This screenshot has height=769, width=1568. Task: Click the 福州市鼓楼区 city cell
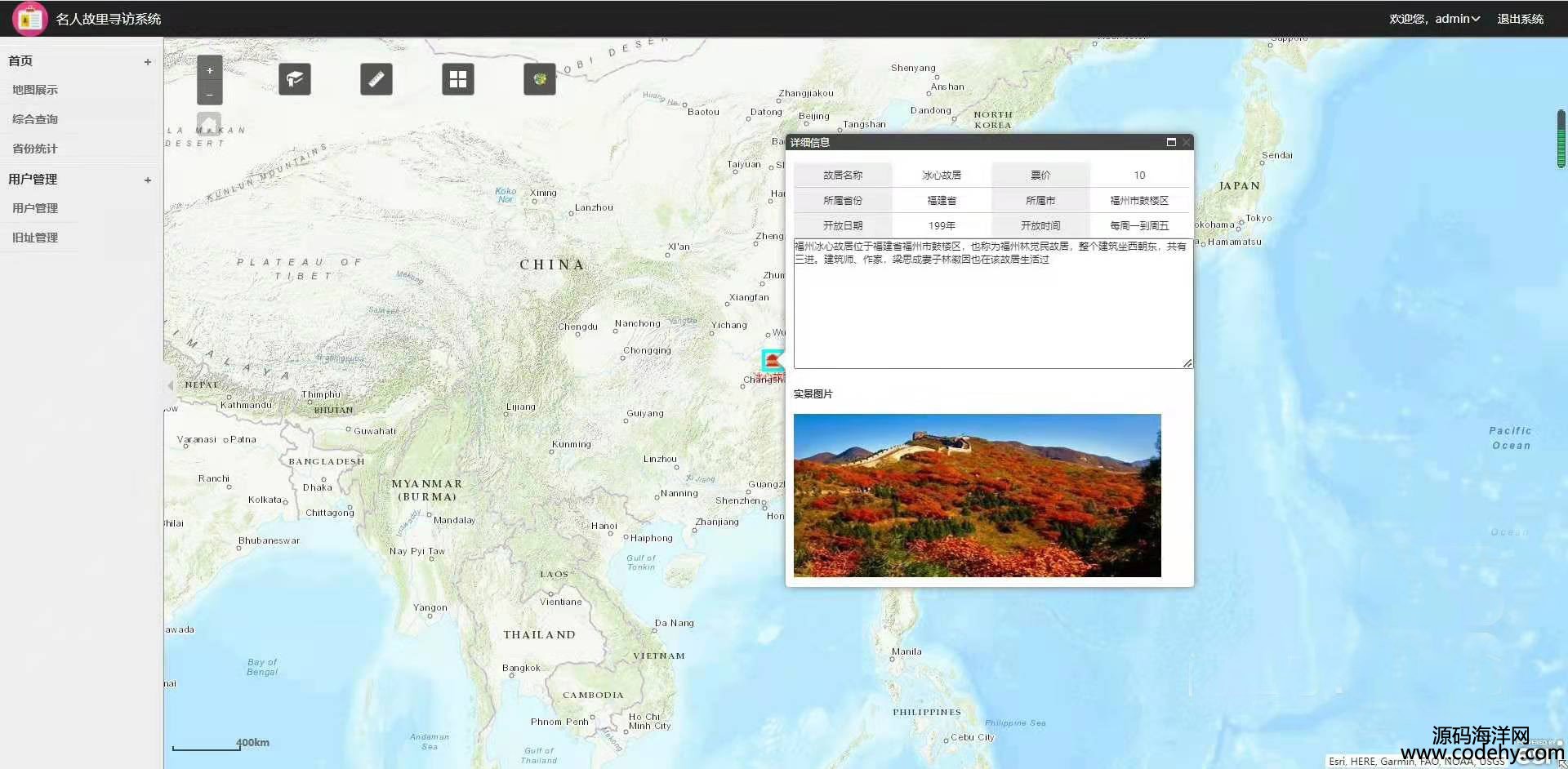[1139, 200]
